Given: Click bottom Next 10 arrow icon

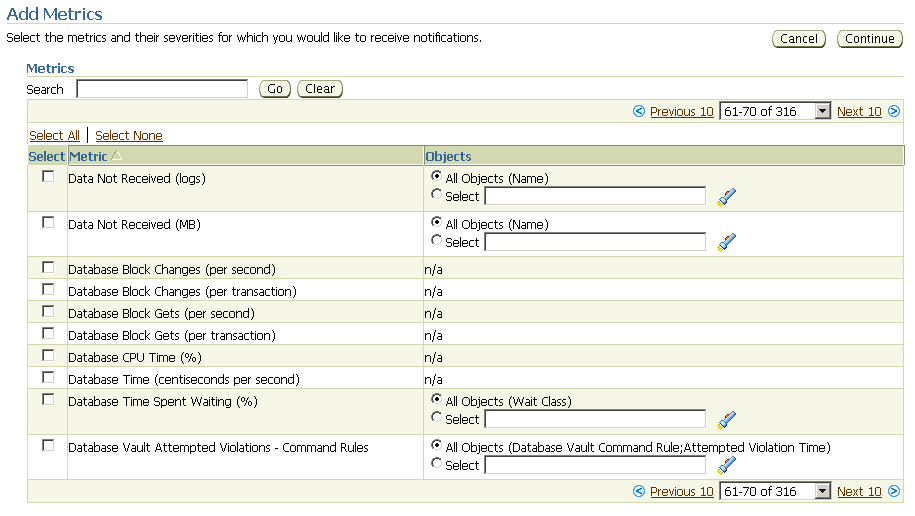Looking at the screenshot, I should (894, 492).
